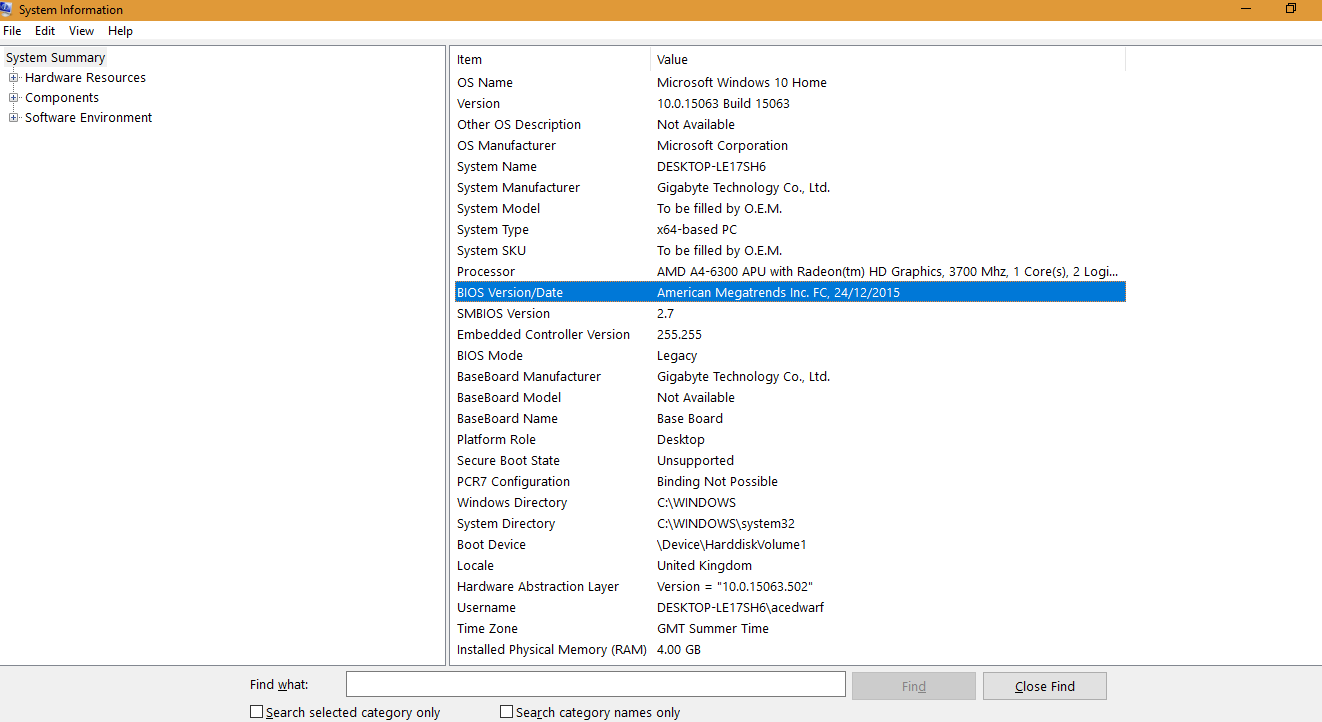Select the Locale row
This screenshot has width=1322, height=722.
(788, 566)
